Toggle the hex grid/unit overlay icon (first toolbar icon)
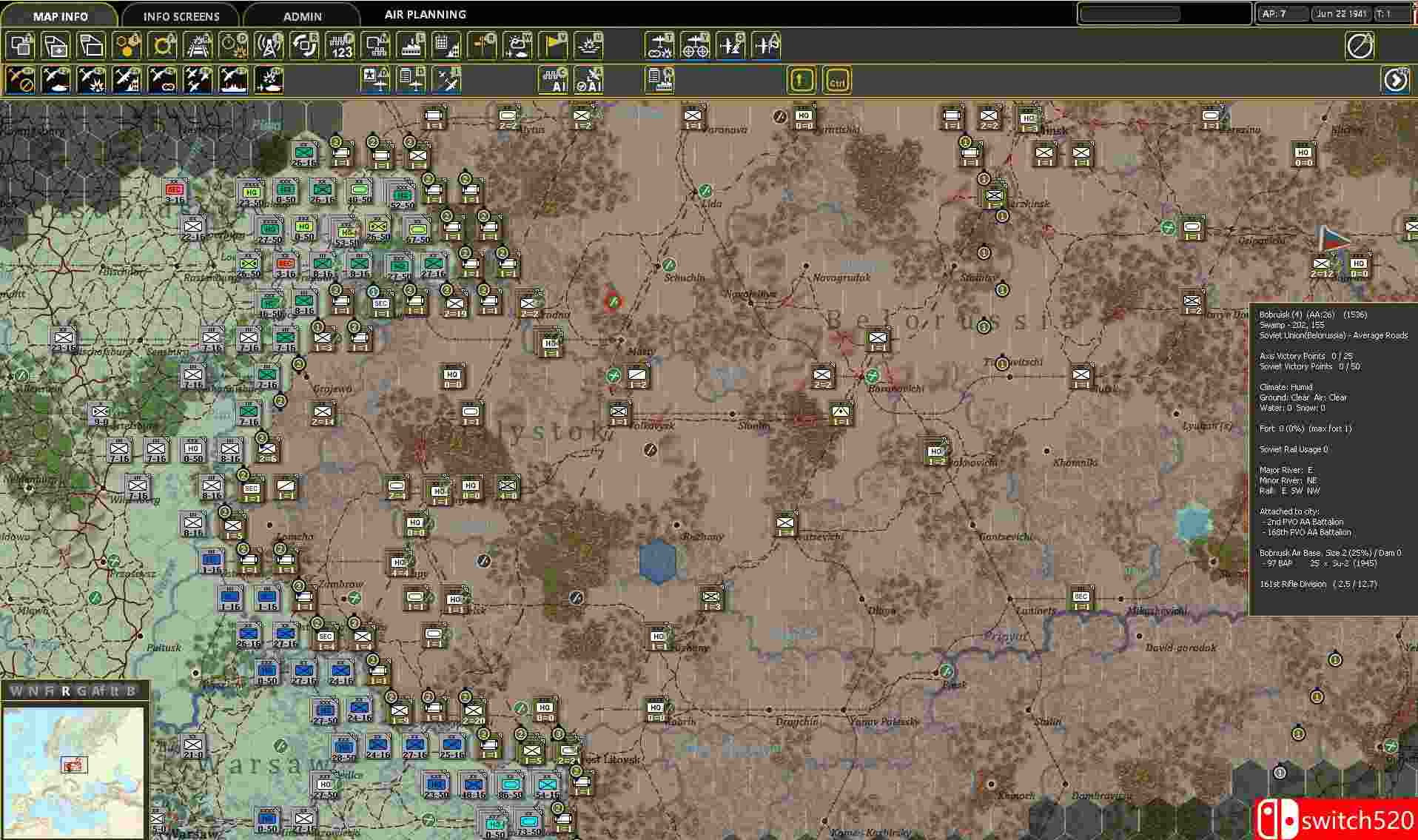This screenshot has height=840, width=1418. pyautogui.click(x=21, y=46)
